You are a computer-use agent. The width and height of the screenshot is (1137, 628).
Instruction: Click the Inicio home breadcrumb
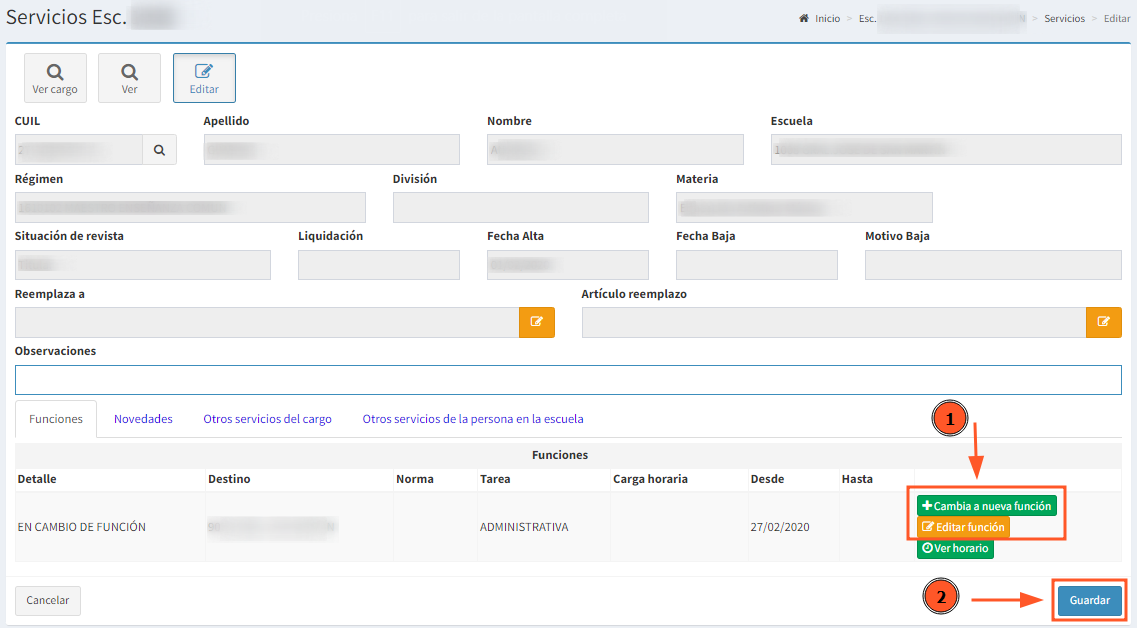point(819,19)
